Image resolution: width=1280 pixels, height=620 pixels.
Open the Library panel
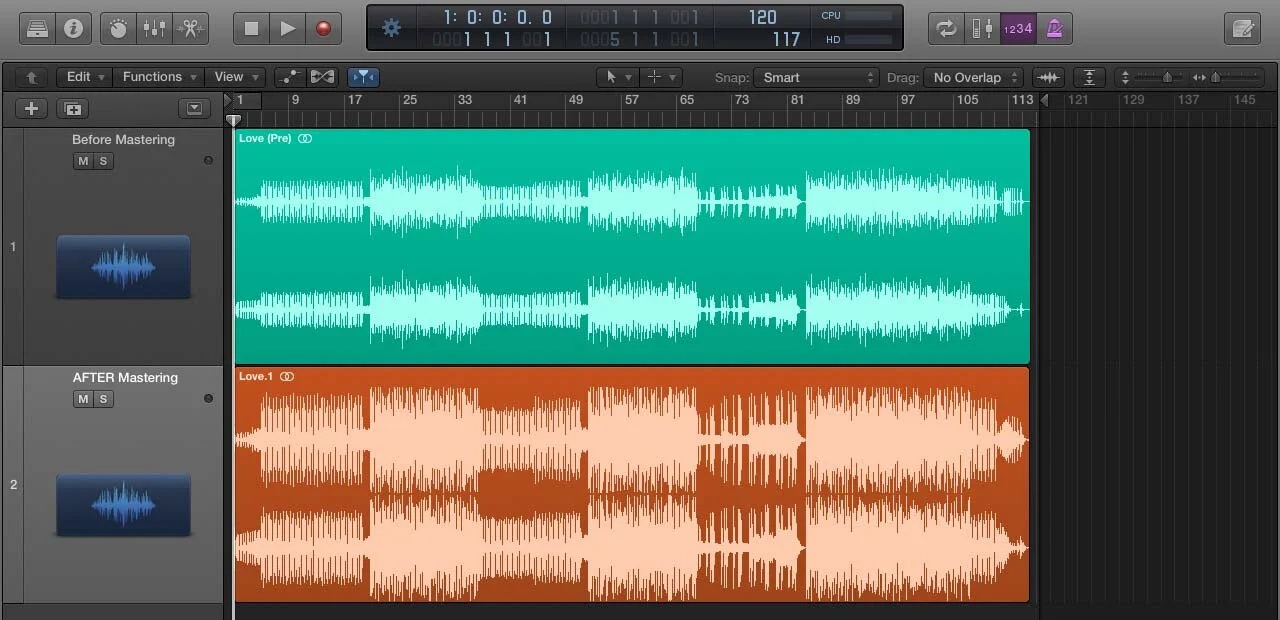[x=38, y=27]
